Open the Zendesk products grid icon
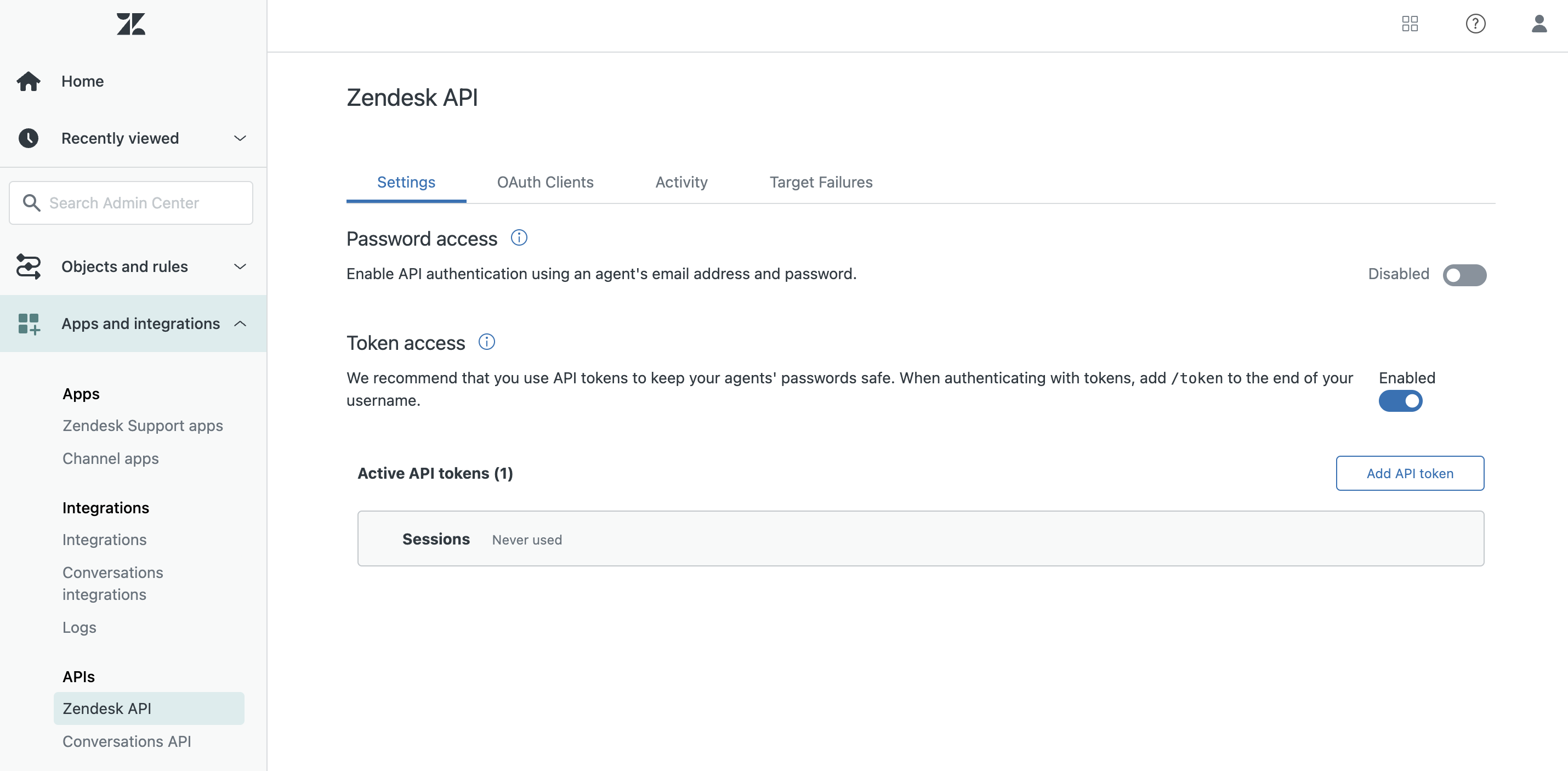 [1410, 24]
